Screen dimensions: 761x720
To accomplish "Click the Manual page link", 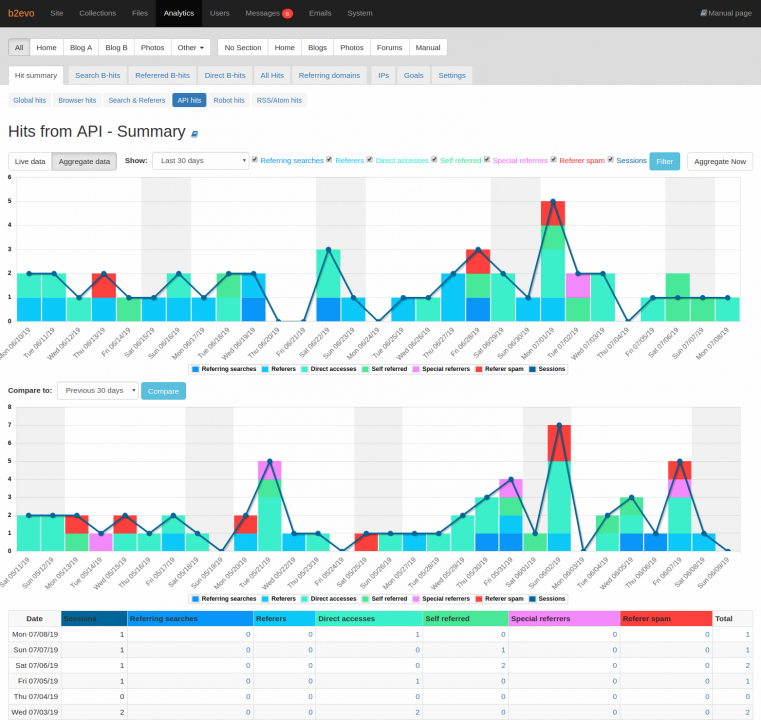I will [726, 13].
